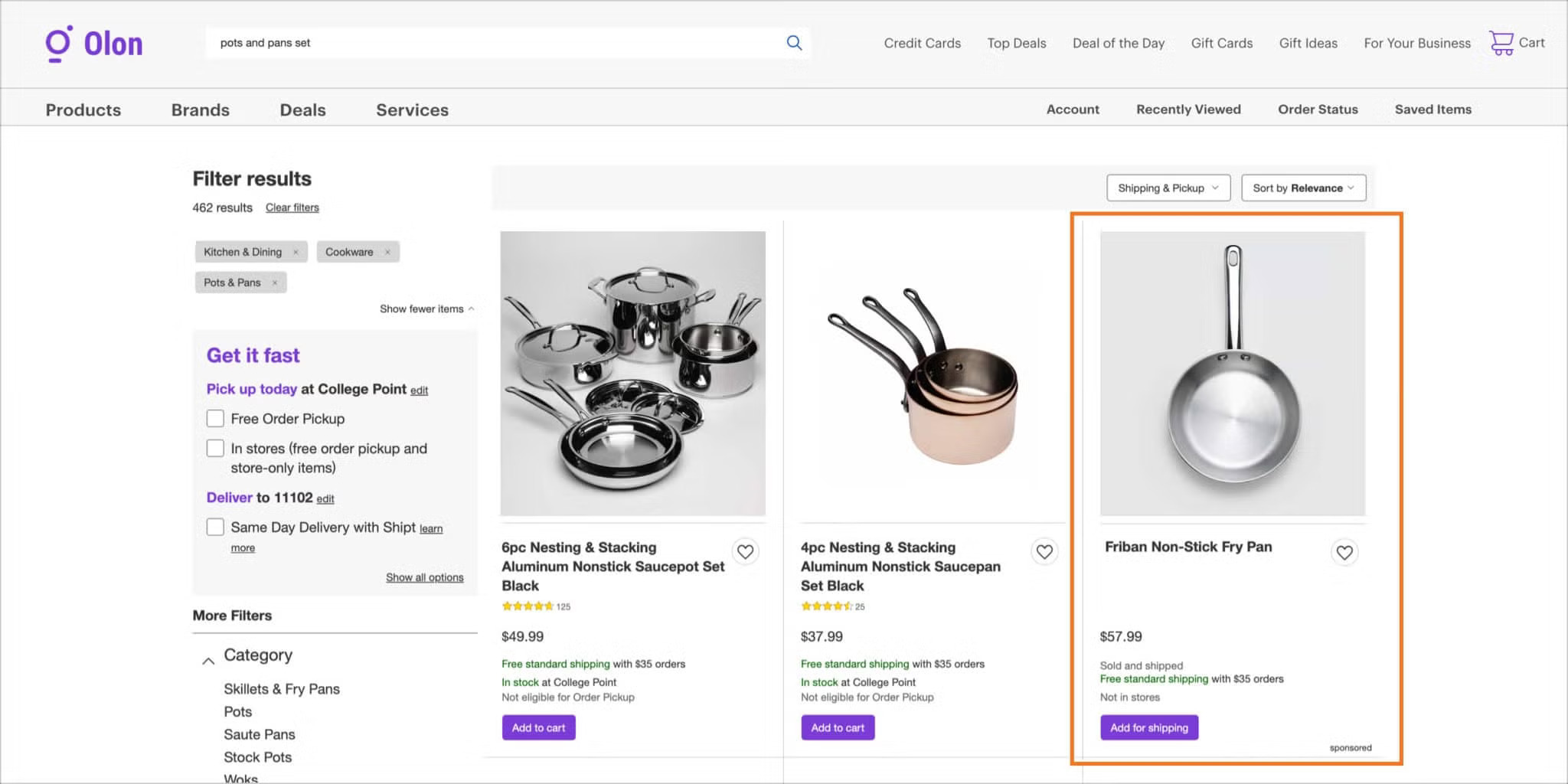The height and width of the screenshot is (784, 1568).
Task: Favorite the 4pc Saucepan Set heart icon
Action: click(1044, 551)
